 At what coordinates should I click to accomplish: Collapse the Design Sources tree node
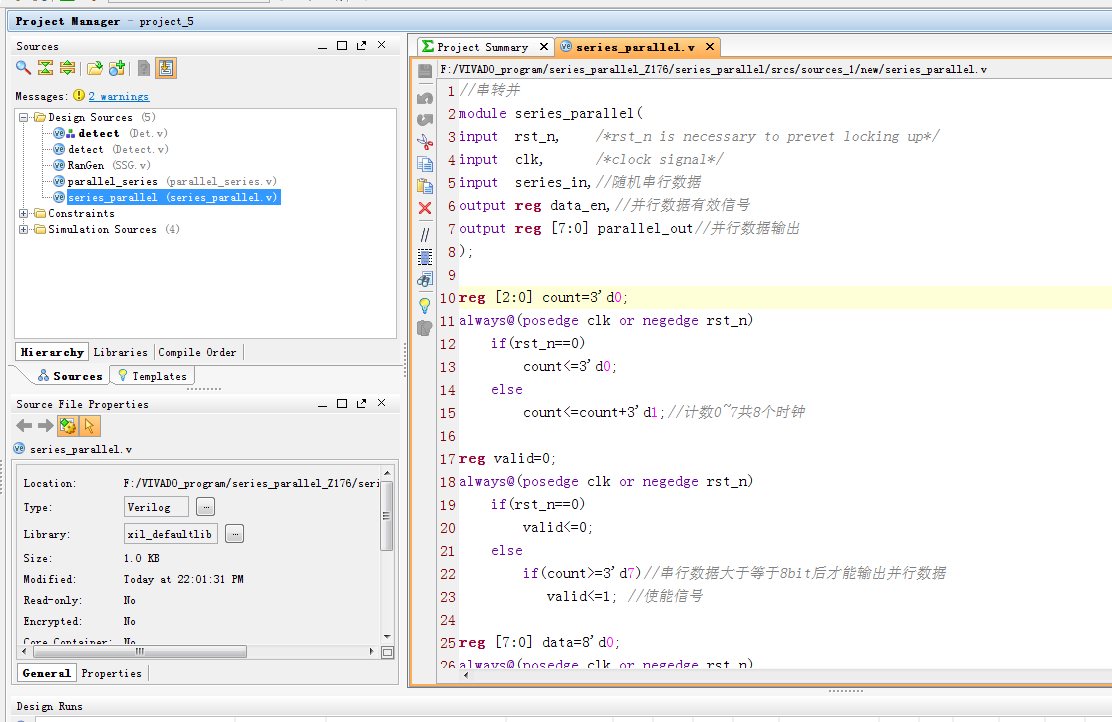click(x=23, y=118)
